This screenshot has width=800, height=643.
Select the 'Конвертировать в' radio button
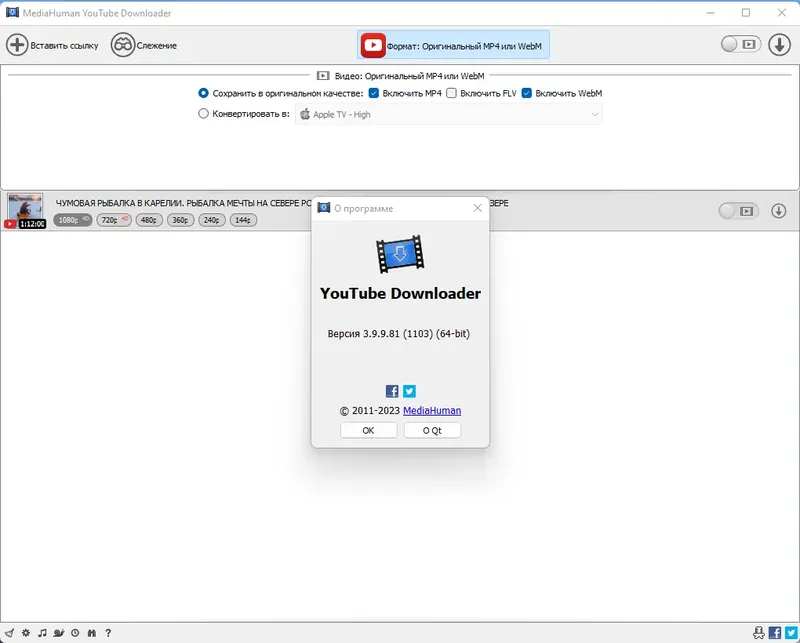[x=201, y=114]
